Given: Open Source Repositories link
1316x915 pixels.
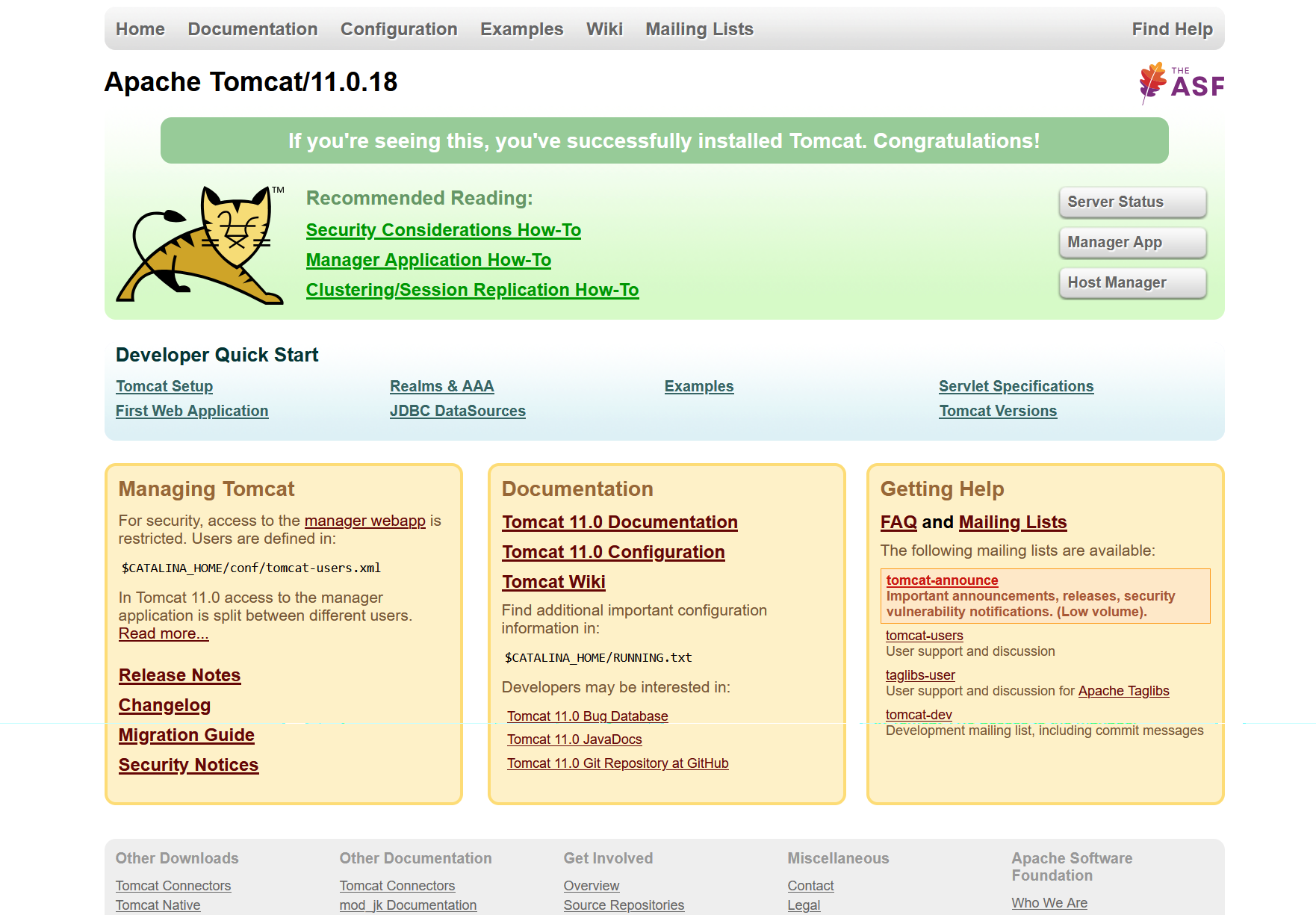Looking at the screenshot, I should click(624, 905).
